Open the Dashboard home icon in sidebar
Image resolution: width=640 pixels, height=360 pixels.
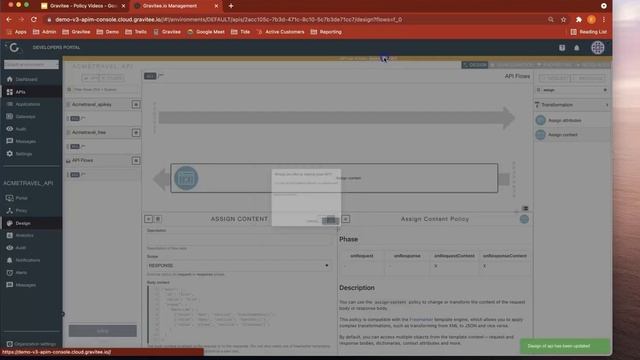(10, 79)
